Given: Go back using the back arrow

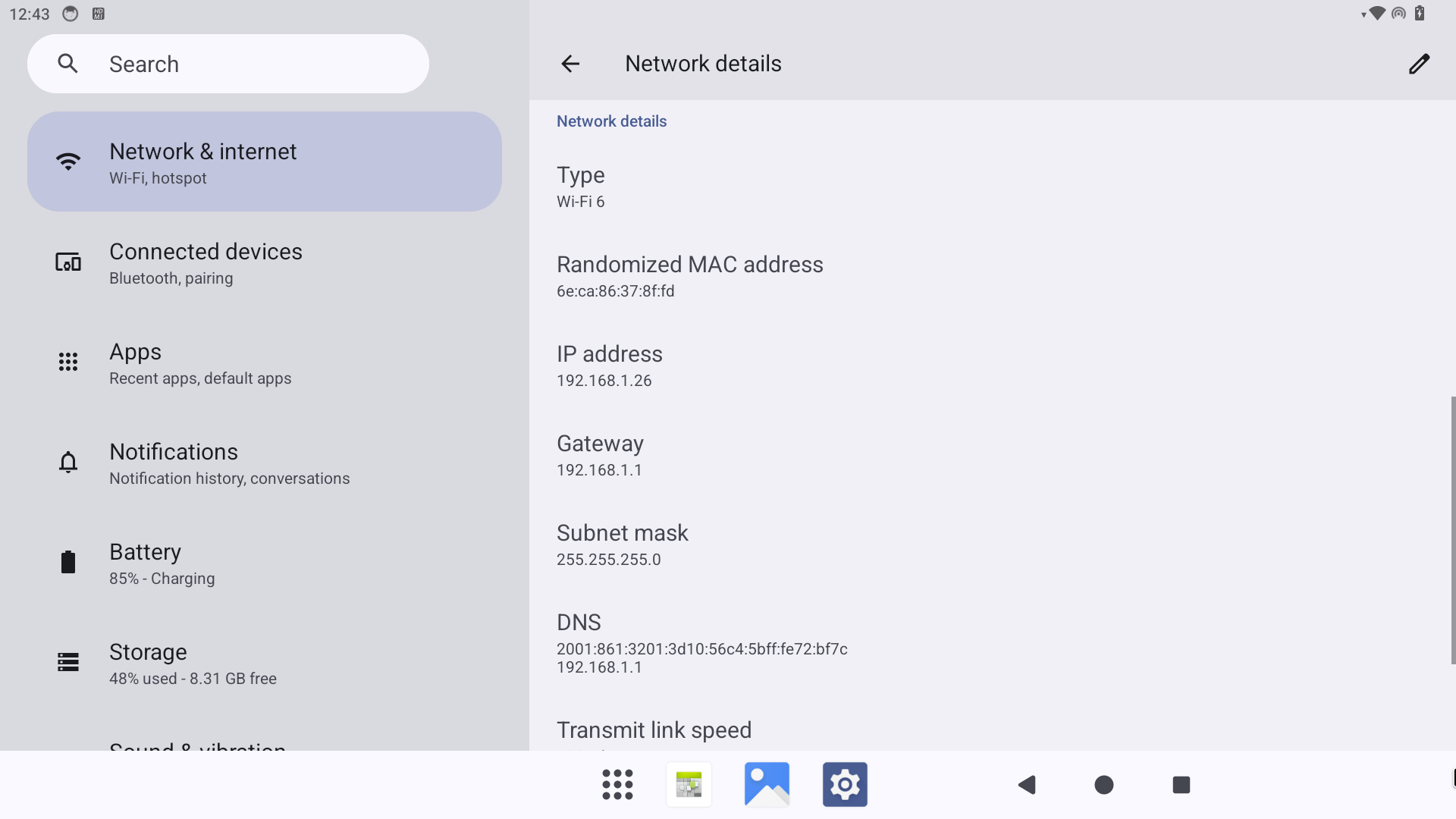Looking at the screenshot, I should coord(570,64).
